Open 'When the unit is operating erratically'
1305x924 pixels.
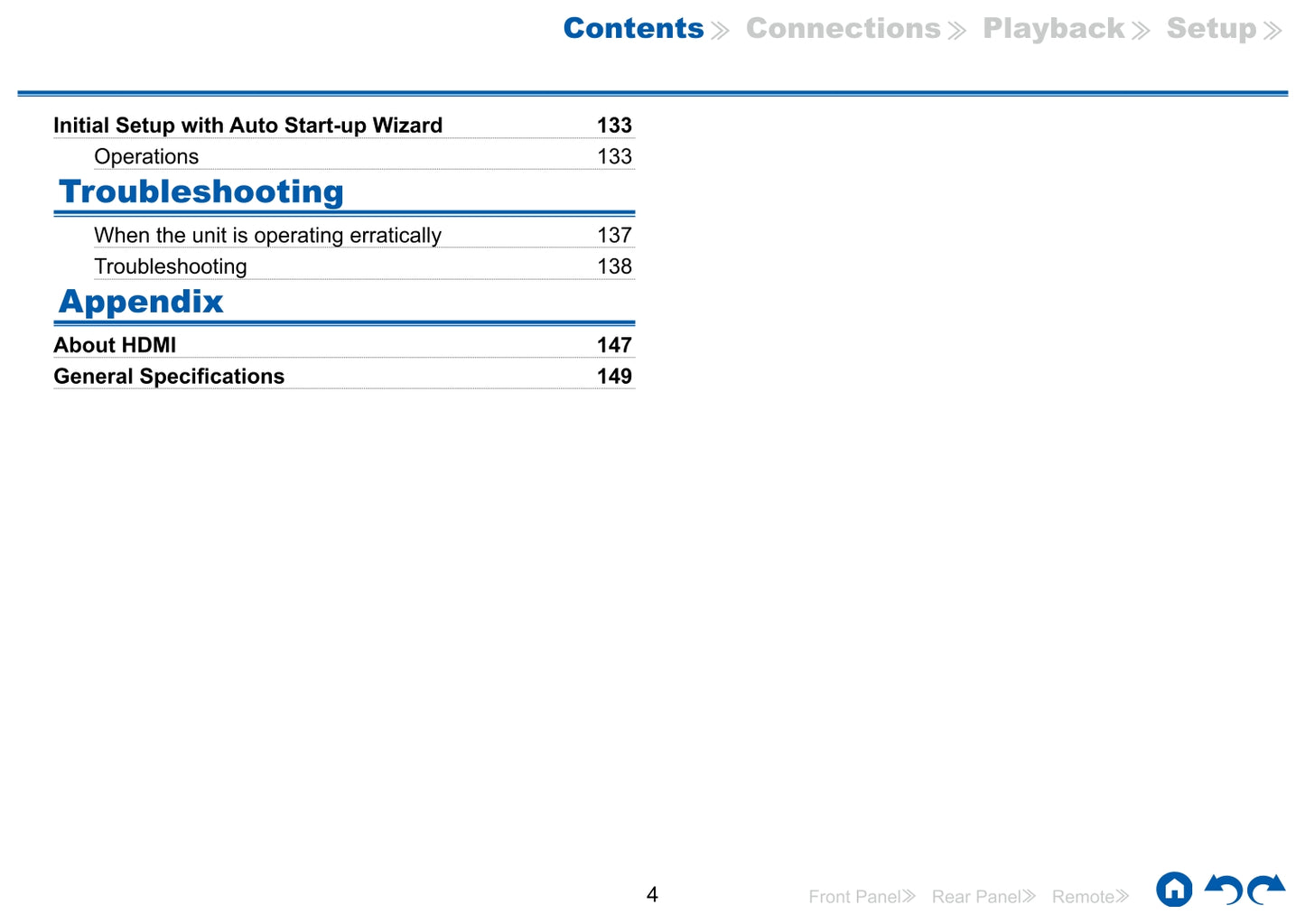tap(267, 236)
